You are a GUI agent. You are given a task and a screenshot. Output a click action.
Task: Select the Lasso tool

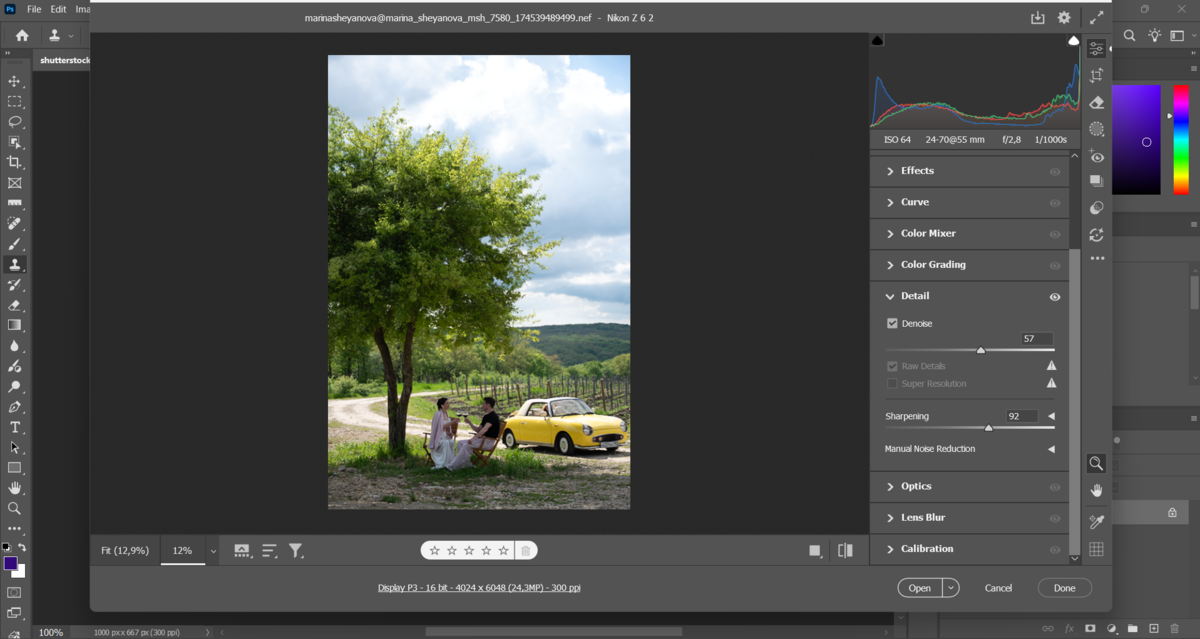click(x=14, y=122)
